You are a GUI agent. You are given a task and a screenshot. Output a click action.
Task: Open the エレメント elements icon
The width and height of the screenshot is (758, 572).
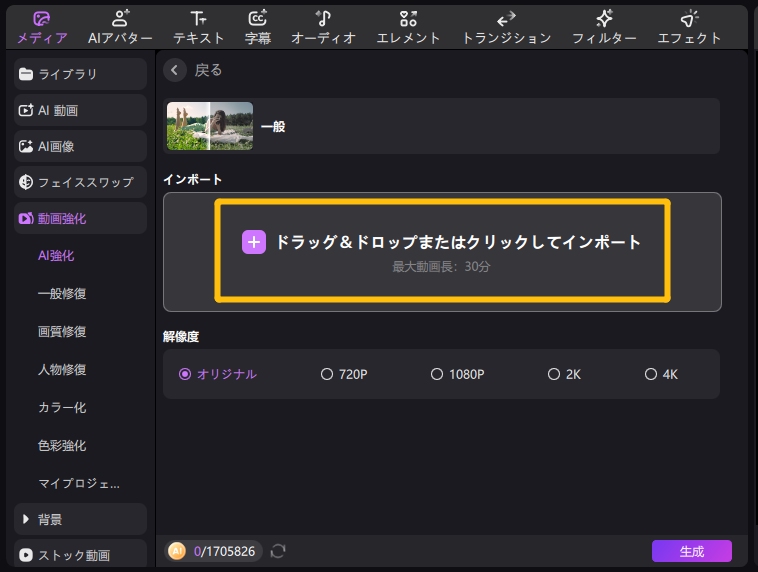tap(408, 18)
